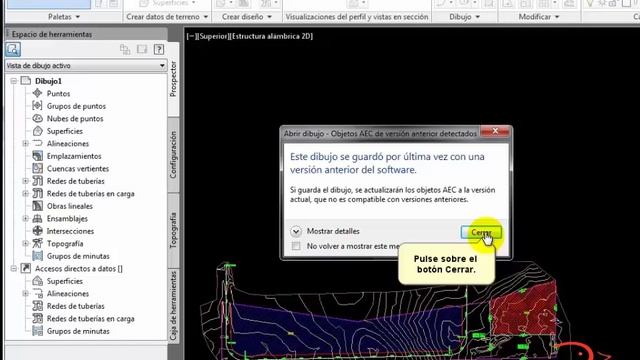
Task: Click the [−] viewport control
Action: click(193, 36)
